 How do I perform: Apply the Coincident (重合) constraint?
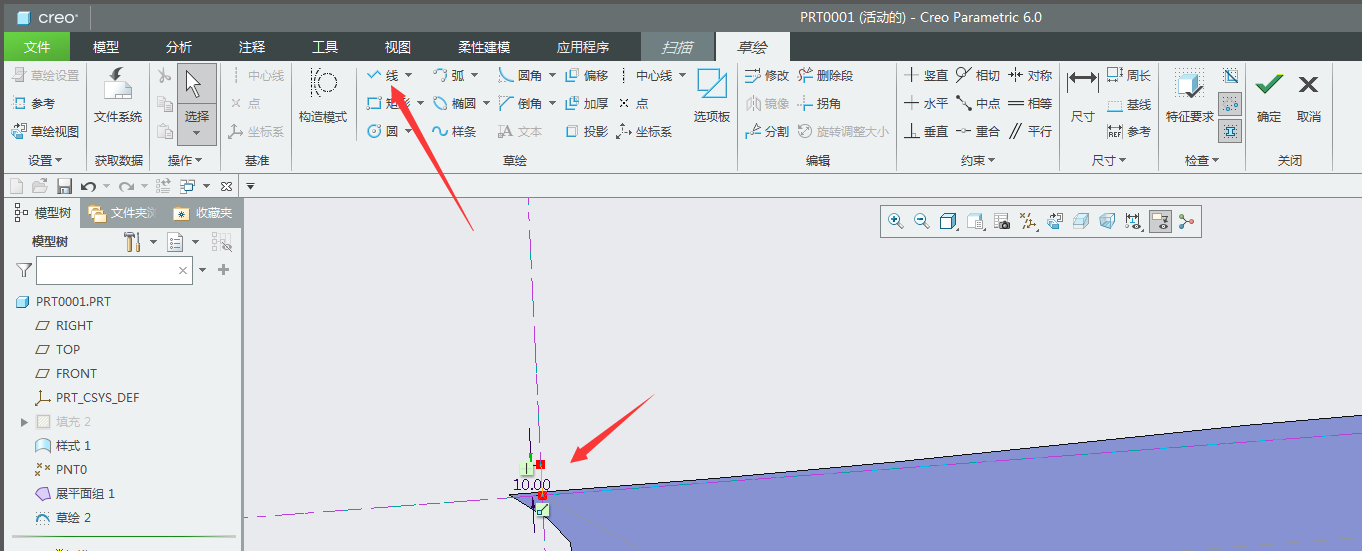tap(977, 131)
